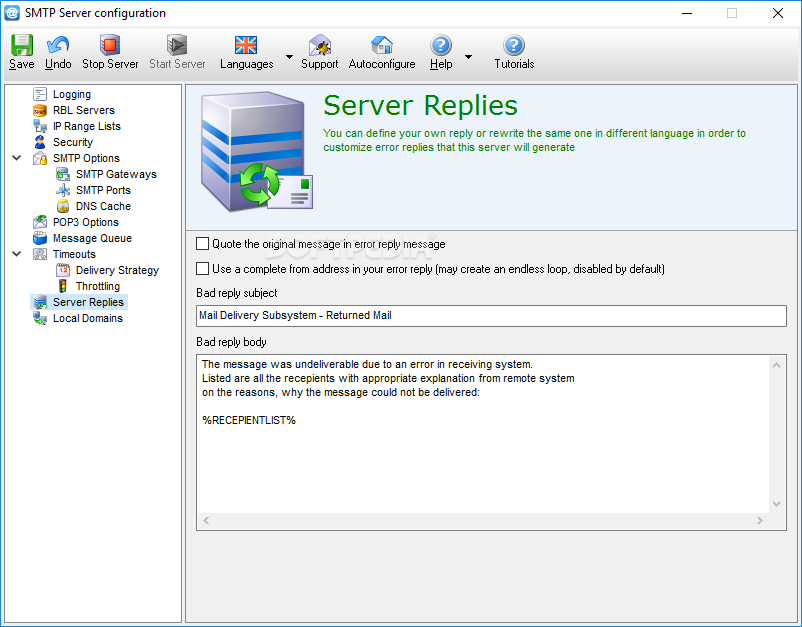
Task: Click the horizontal scrollbar right arrow
Action: (760, 520)
